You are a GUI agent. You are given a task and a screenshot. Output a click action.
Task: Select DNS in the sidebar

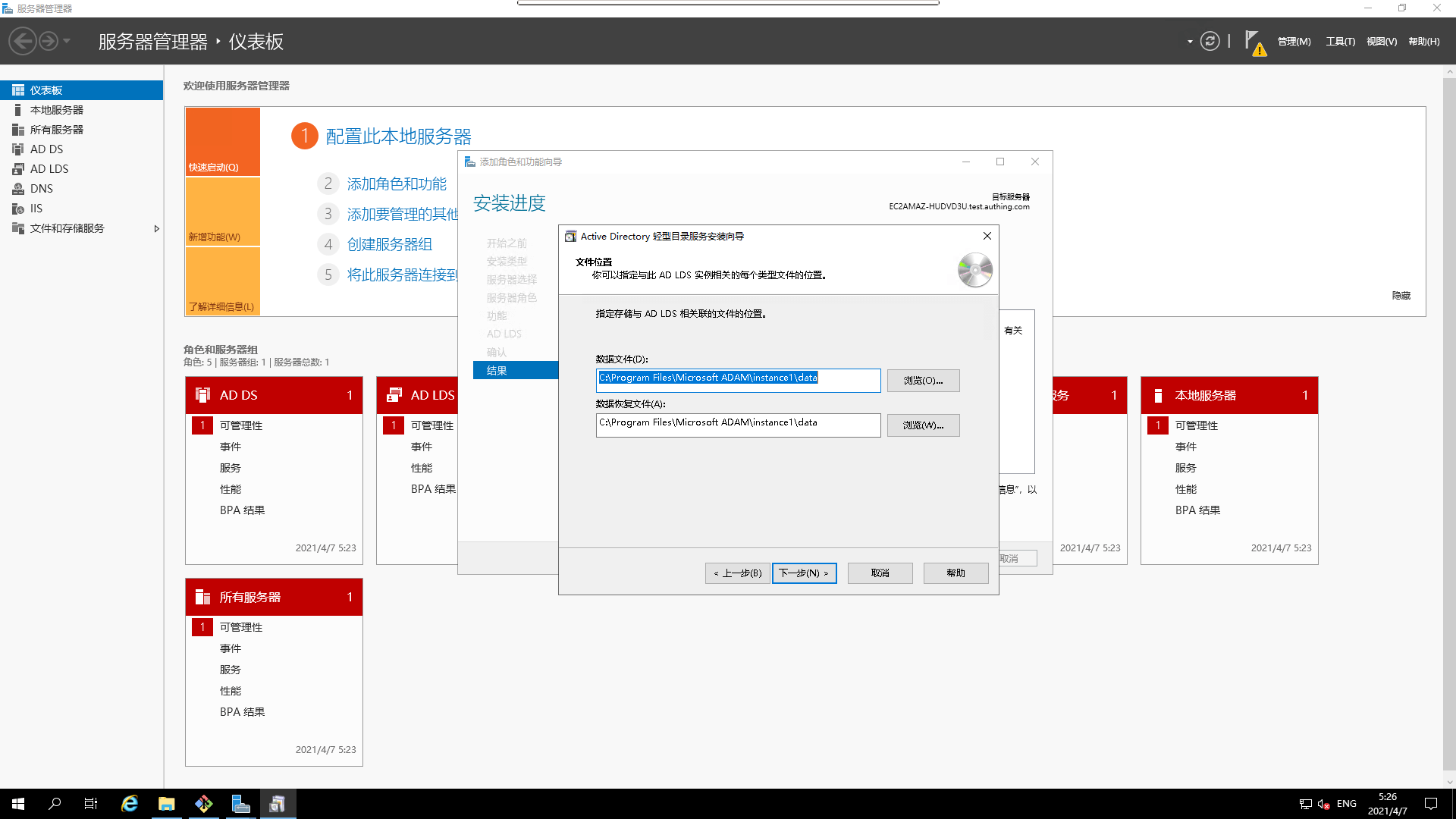[41, 189]
